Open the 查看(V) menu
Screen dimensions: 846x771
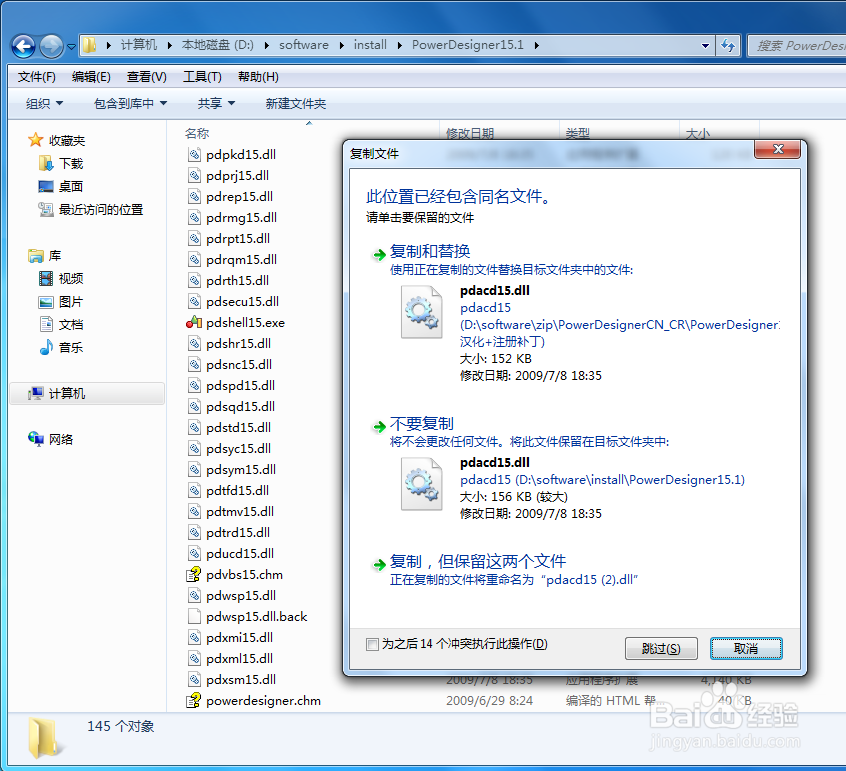(147, 77)
